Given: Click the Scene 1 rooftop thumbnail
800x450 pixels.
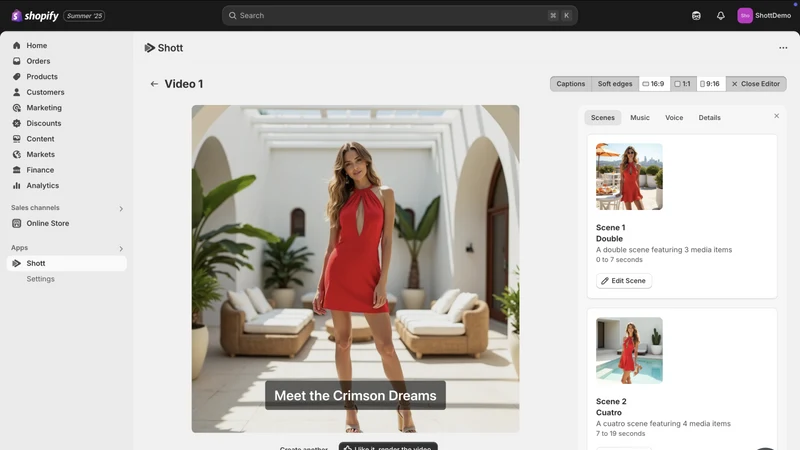Looking at the screenshot, I should coord(629,177).
